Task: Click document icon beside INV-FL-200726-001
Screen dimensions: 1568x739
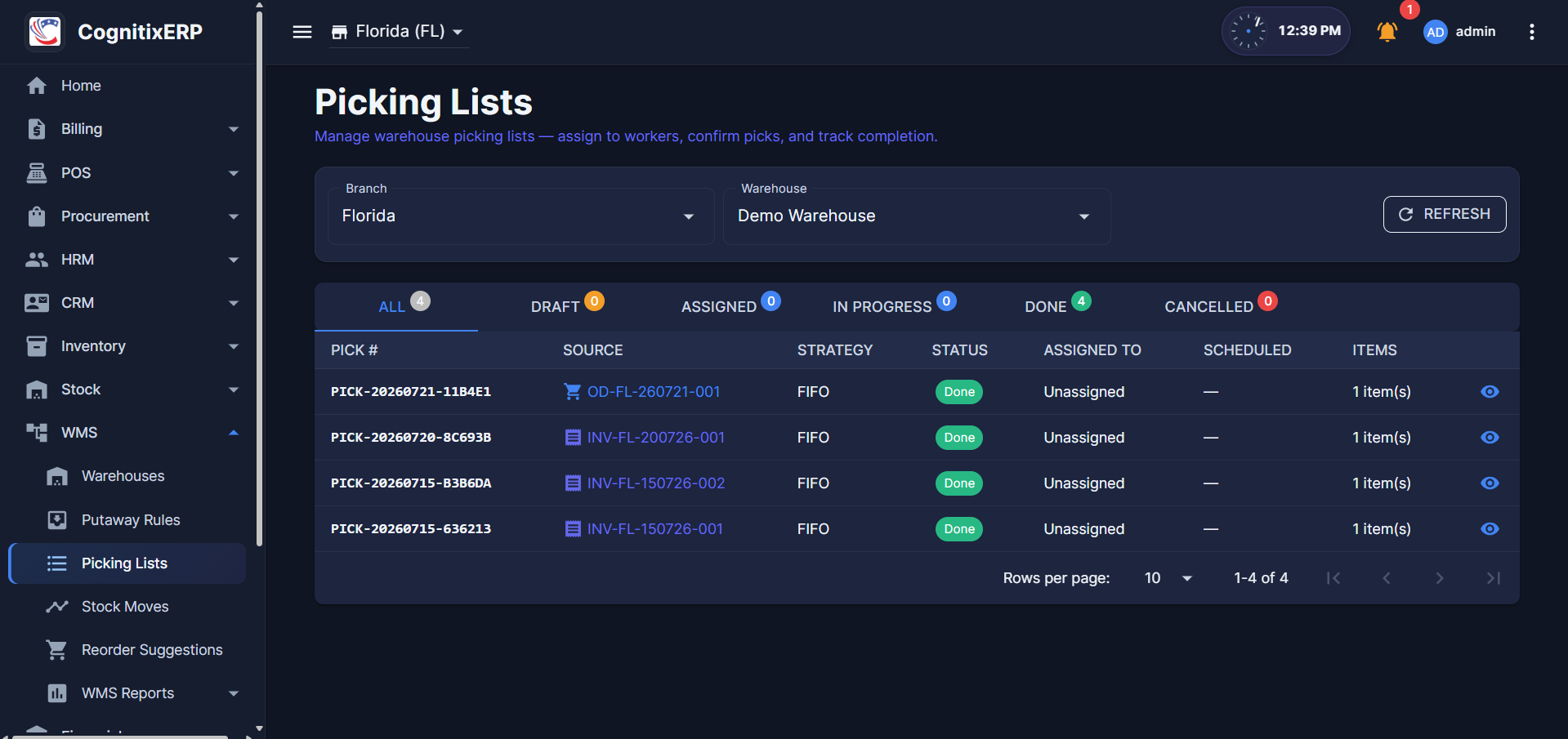Action: click(574, 438)
